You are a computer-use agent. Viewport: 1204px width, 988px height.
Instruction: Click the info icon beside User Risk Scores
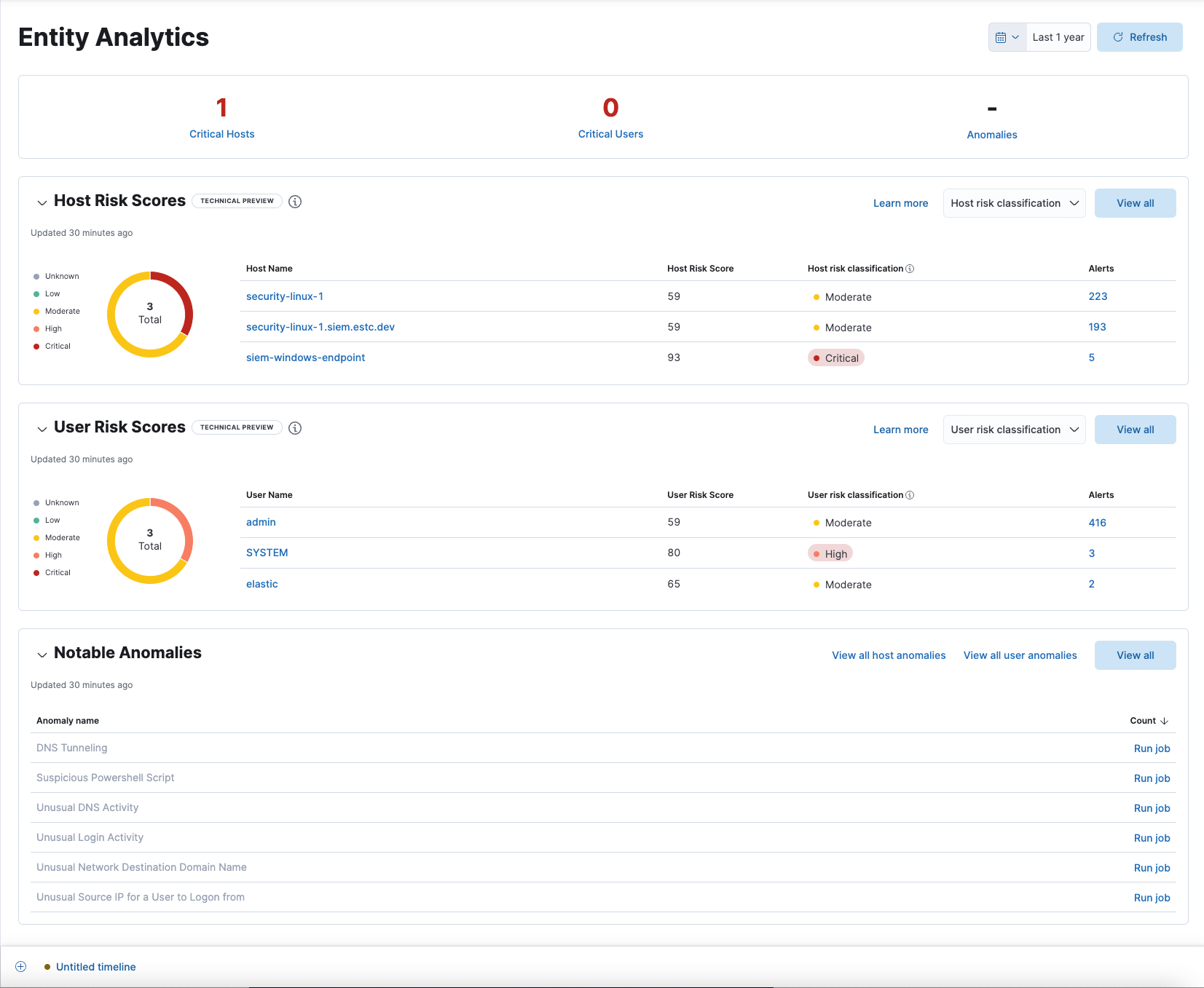pos(295,428)
